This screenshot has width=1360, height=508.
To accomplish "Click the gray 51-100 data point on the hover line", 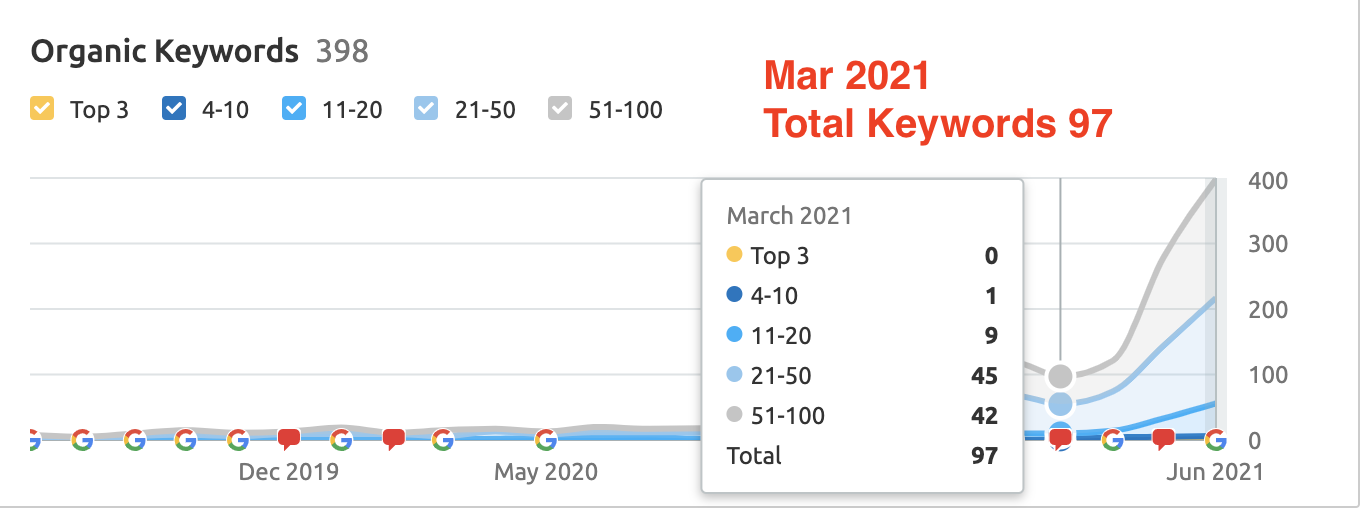I will tap(1060, 376).
